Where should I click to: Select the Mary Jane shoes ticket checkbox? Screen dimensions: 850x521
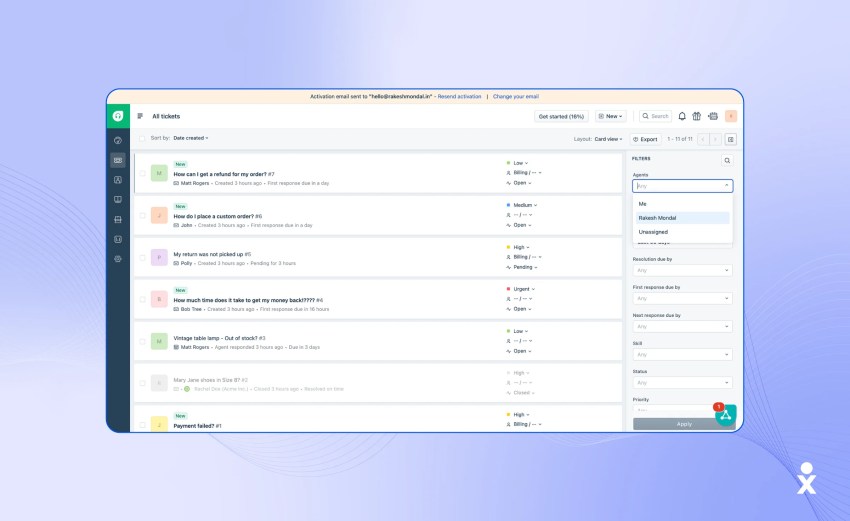(143, 383)
